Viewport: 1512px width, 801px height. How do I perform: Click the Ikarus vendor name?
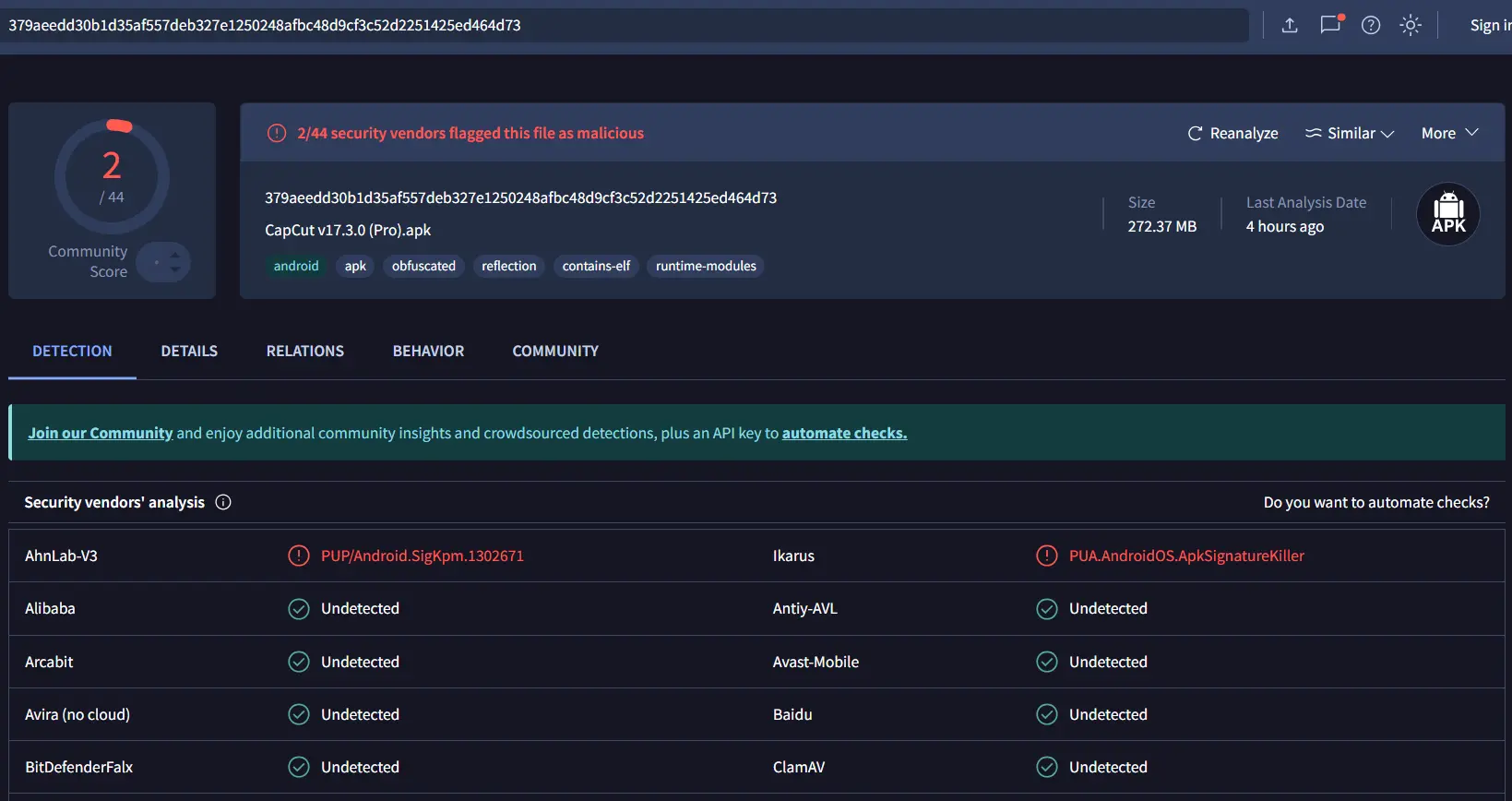[x=793, y=556]
